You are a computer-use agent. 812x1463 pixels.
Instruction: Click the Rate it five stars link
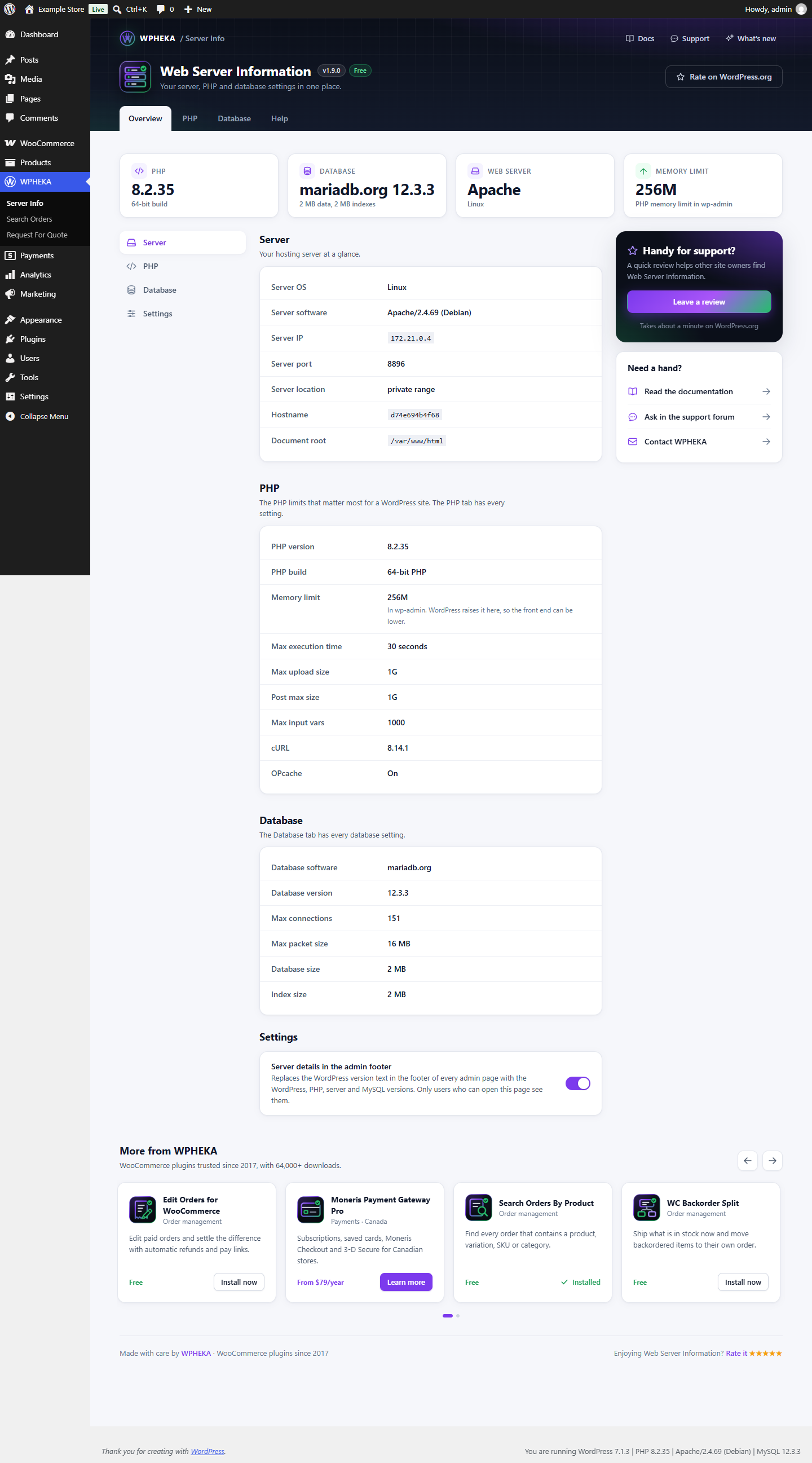tap(753, 1354)
